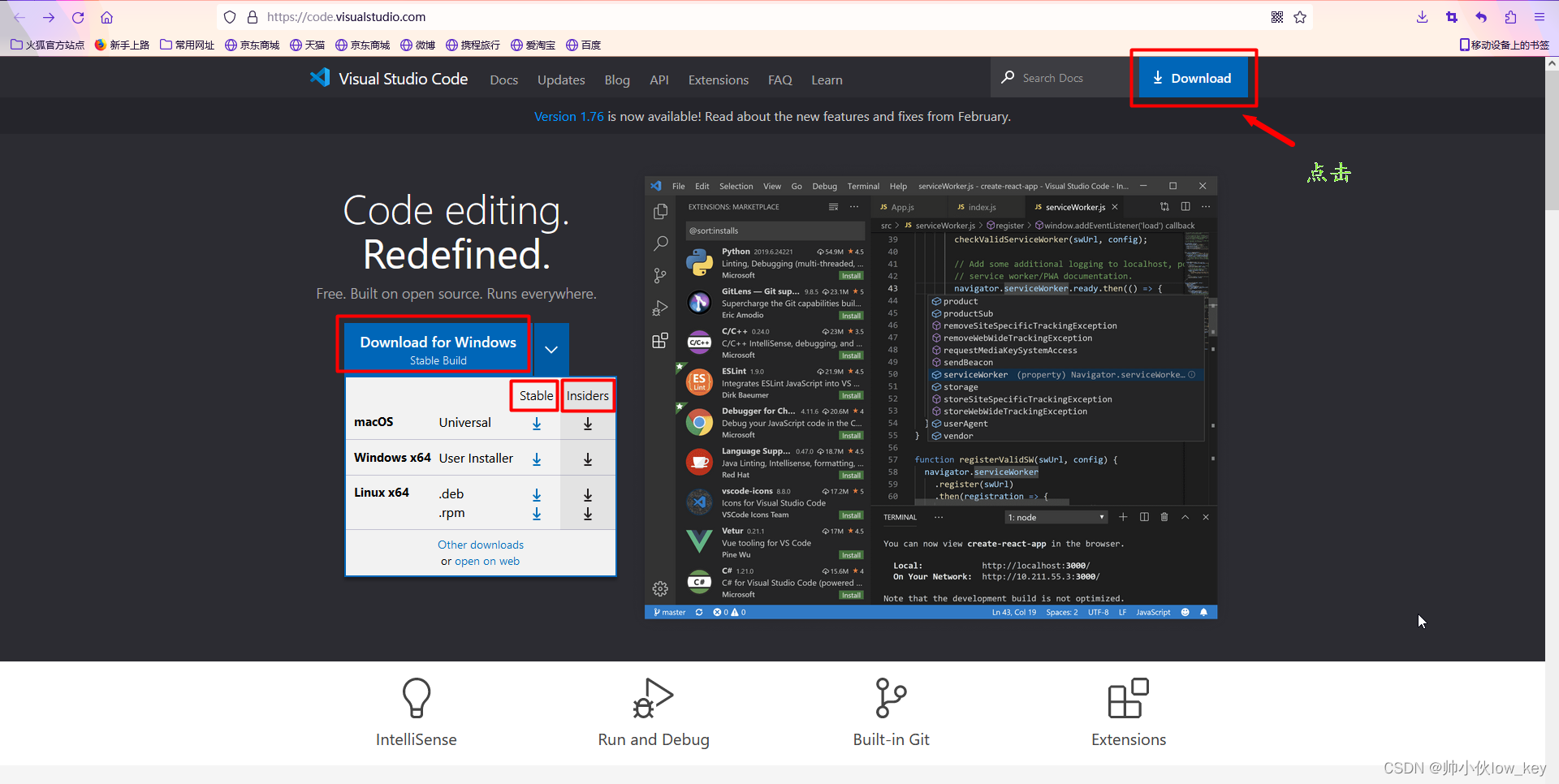Click the Insiders column header

coord(588,396)
